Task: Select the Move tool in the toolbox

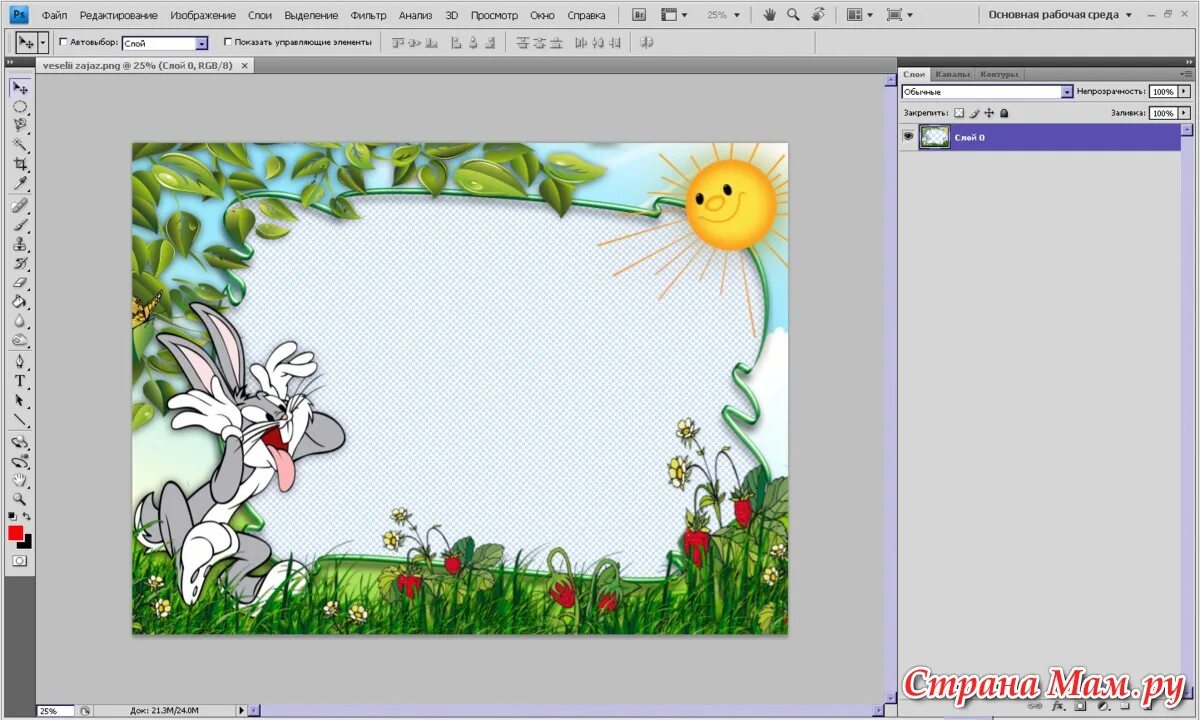Action: 20,88
